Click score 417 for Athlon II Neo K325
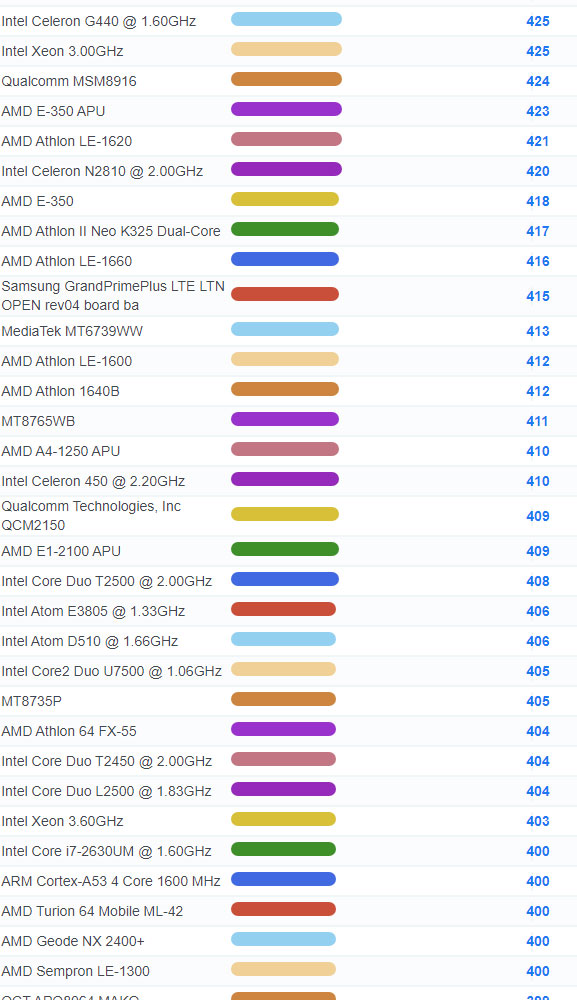 click(537, 231)
